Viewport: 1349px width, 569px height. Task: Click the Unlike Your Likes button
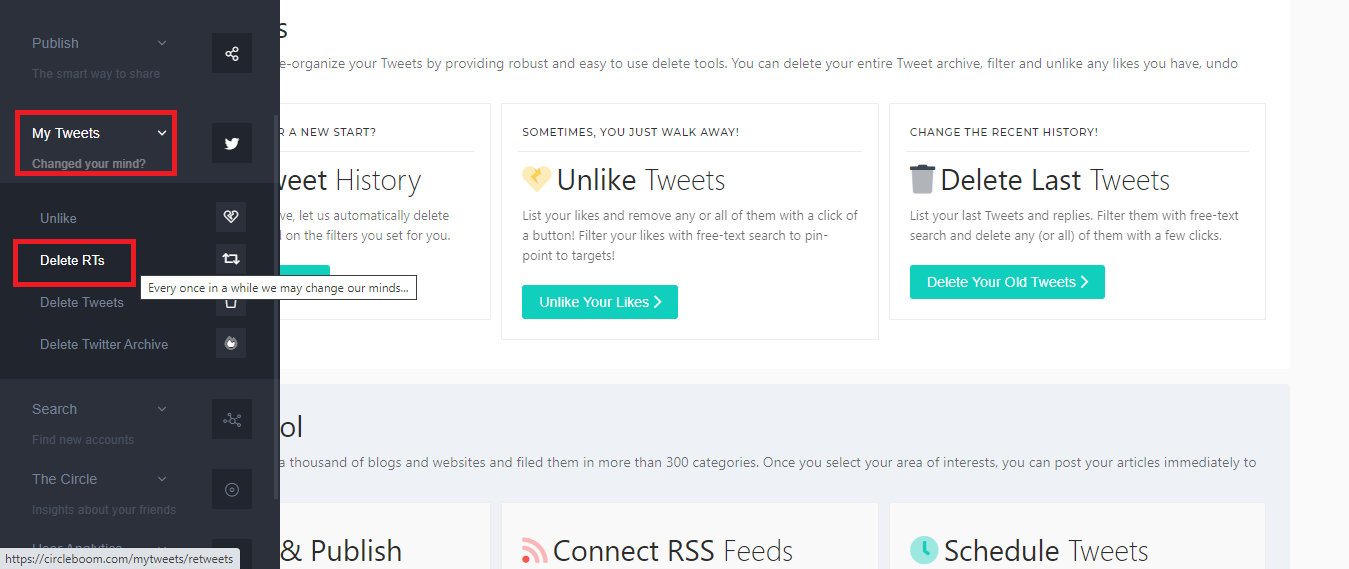[x=600, y=302]
